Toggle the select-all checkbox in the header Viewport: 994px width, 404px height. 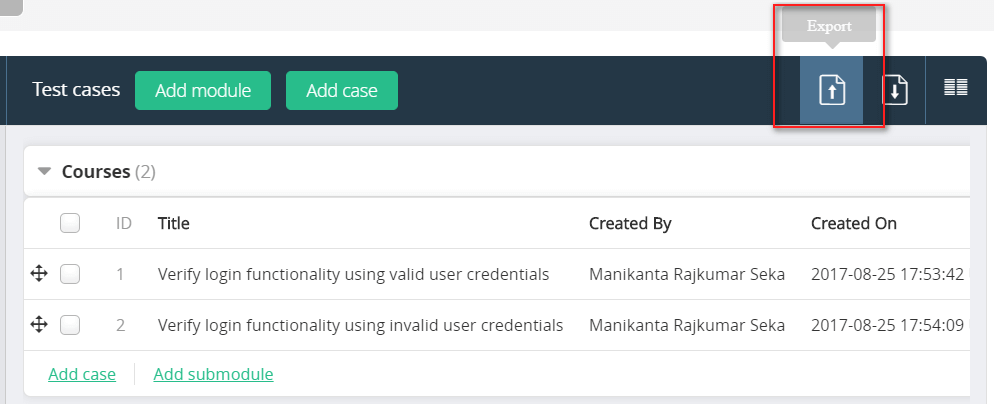click(70, 223)
